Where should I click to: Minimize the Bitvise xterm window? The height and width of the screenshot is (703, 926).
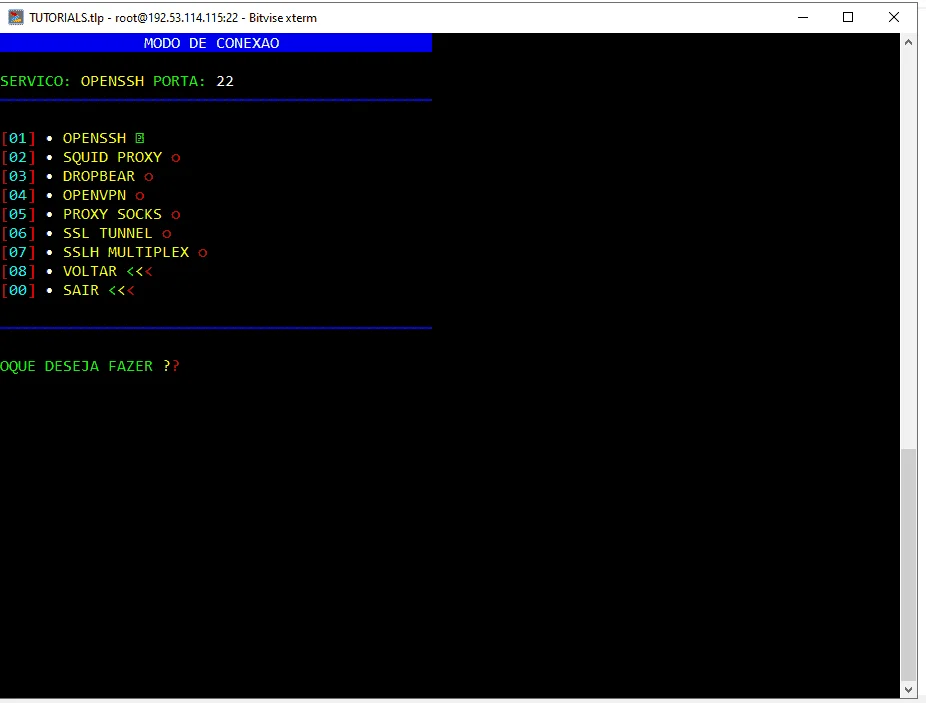point(803,17)
